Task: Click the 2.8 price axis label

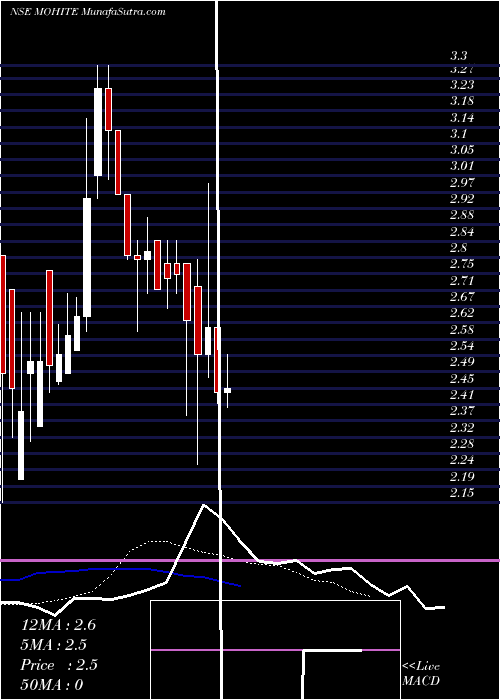Action: (458, 248)
